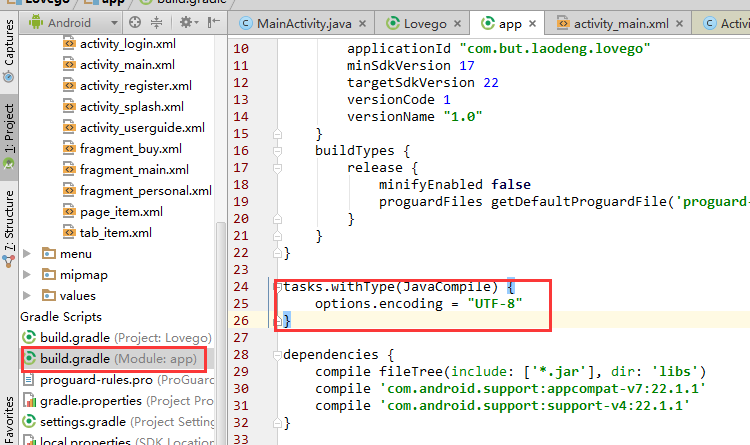
Task: Click the Java class icon on MainActivity.java tab
Action: tap(246, 23)
